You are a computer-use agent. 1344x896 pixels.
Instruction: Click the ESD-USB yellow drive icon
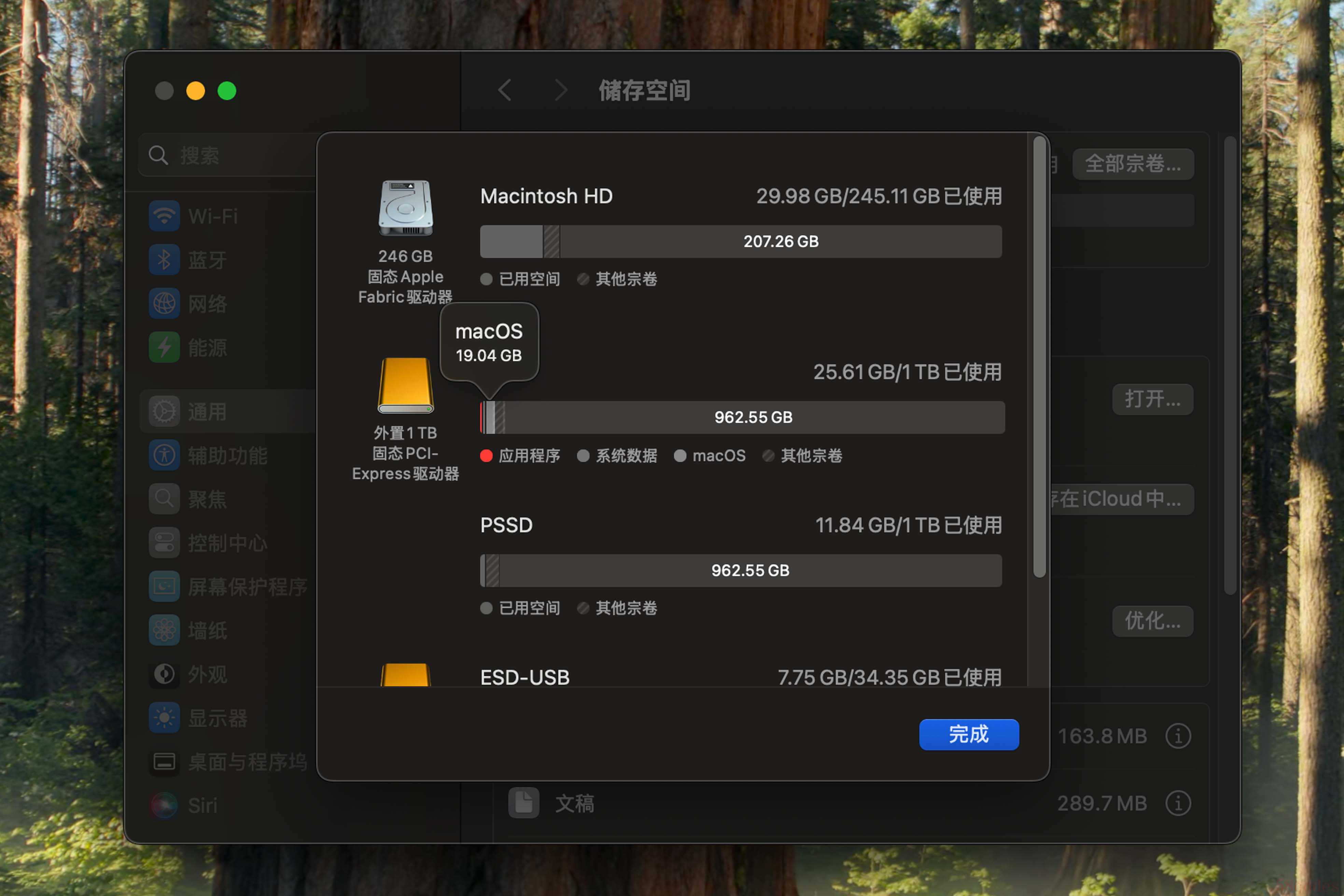(405, 675)
